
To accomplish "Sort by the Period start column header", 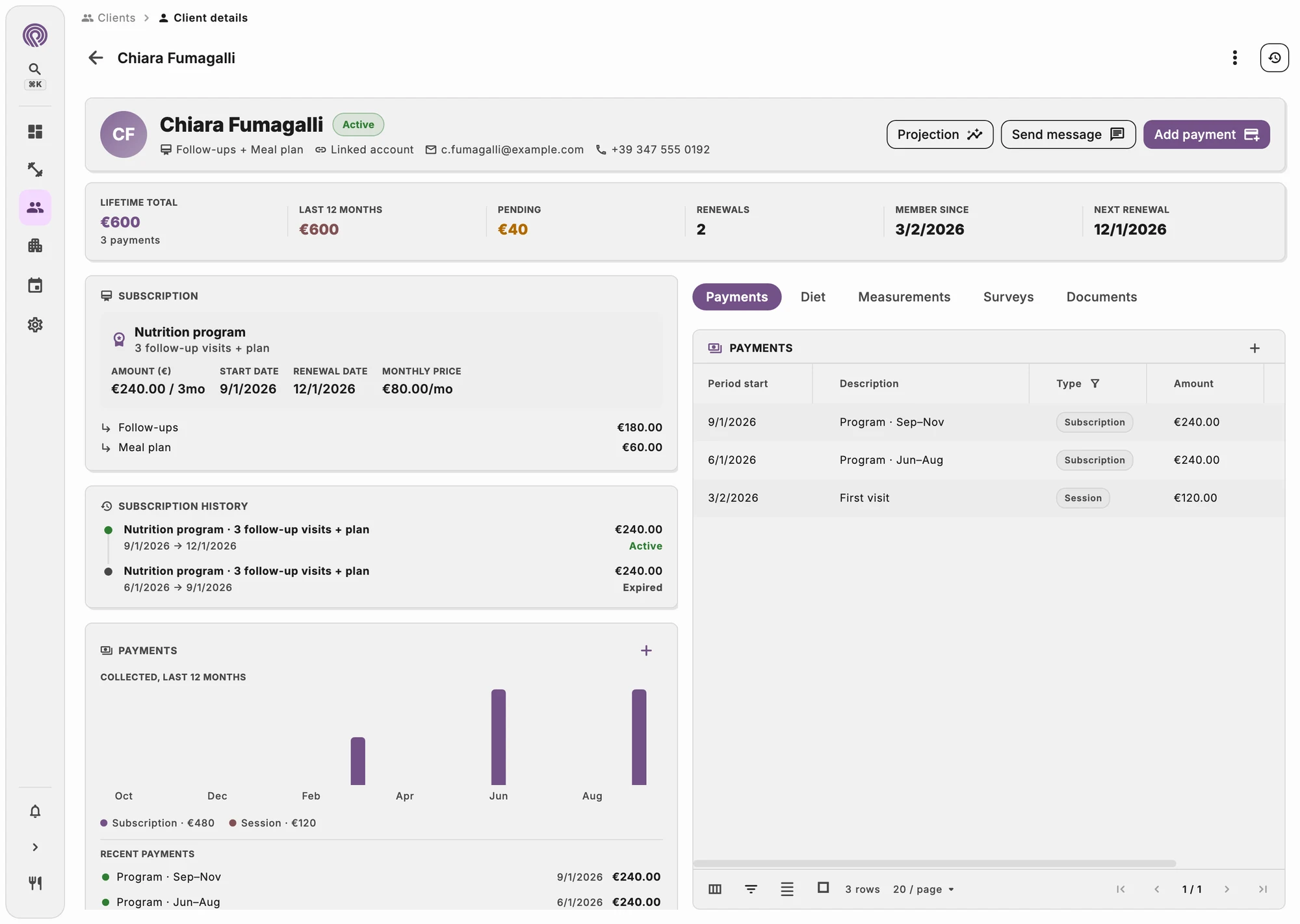I will pyautogui.click(x=738, y=384).
